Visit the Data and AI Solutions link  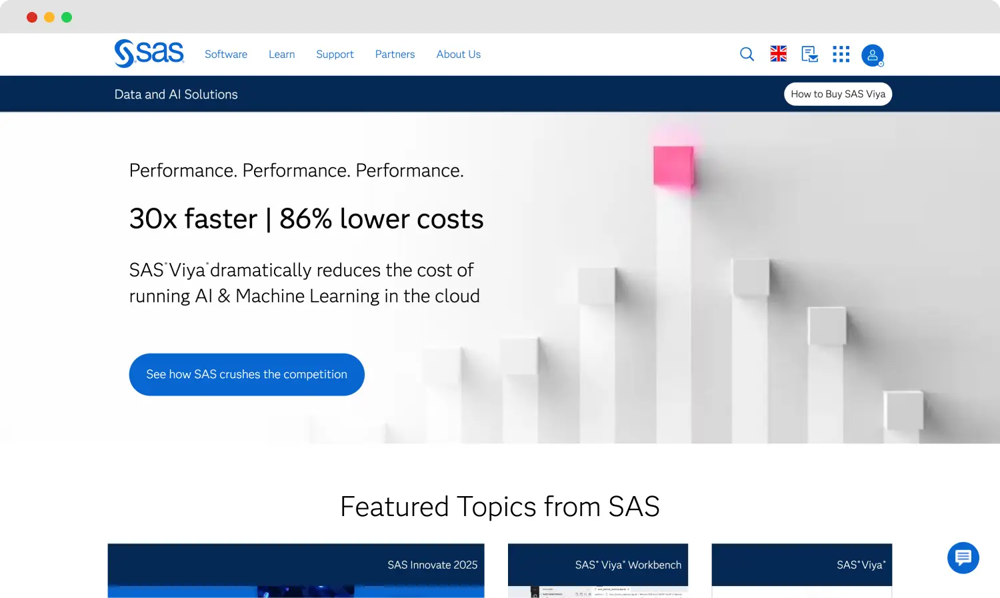pyautogui.click(x=176, y=94)
